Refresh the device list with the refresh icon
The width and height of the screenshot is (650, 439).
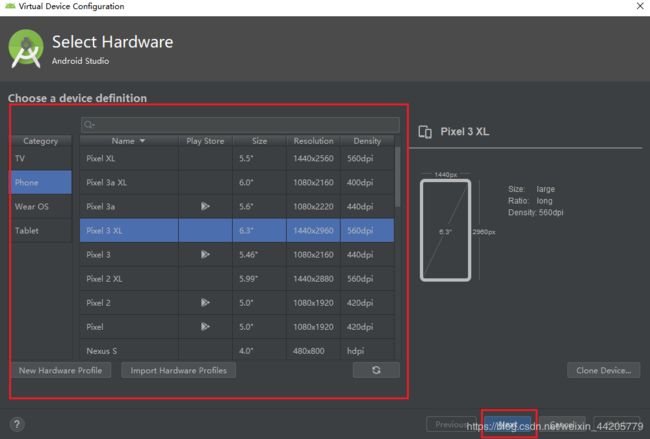(x=376, y=371)
